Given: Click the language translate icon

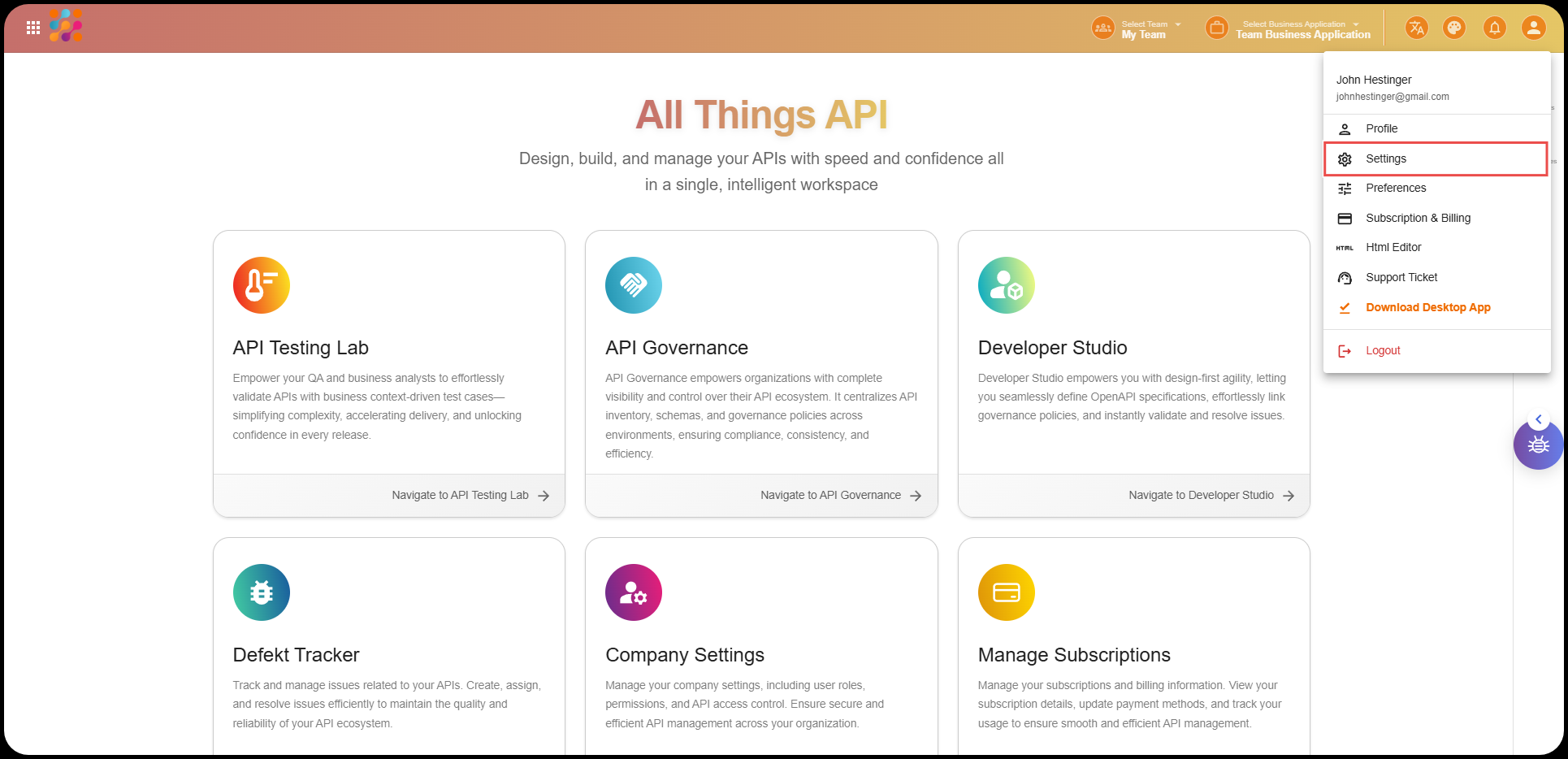Looking at the screenshot, I should 1416,28.
